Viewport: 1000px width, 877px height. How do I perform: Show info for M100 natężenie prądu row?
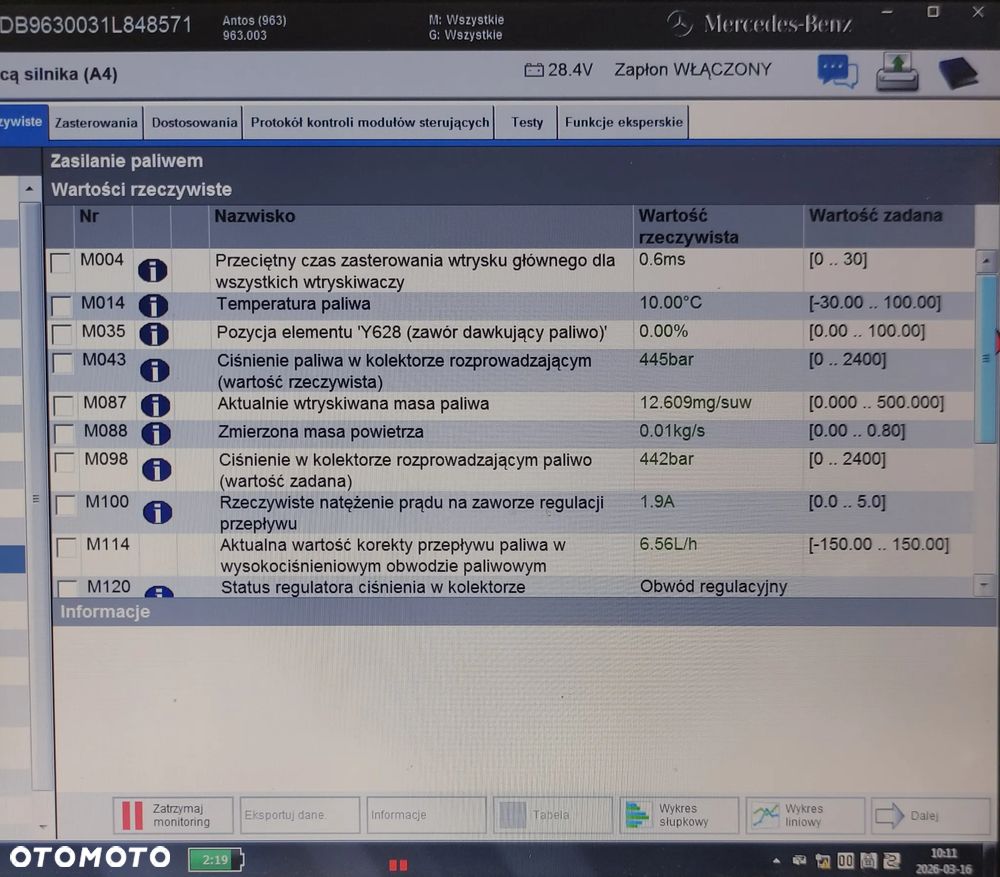coord(157,512)
